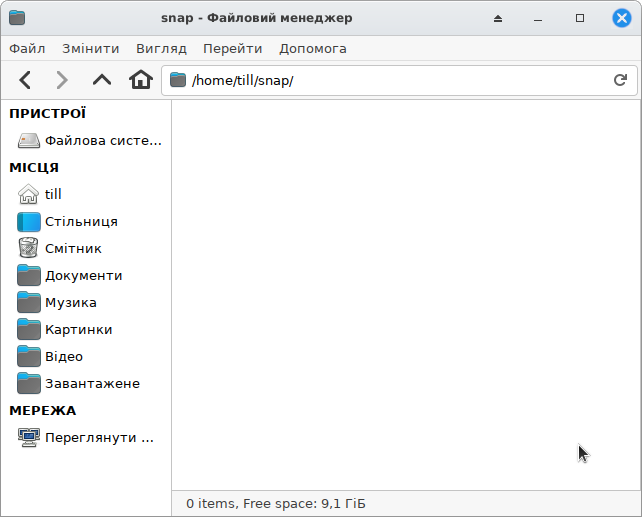Open the Перейти menu

click(x=233, y=49)
